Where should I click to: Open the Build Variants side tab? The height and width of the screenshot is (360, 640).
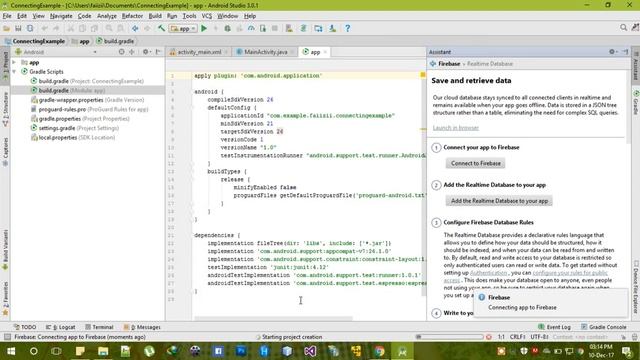tap(5, 249)
